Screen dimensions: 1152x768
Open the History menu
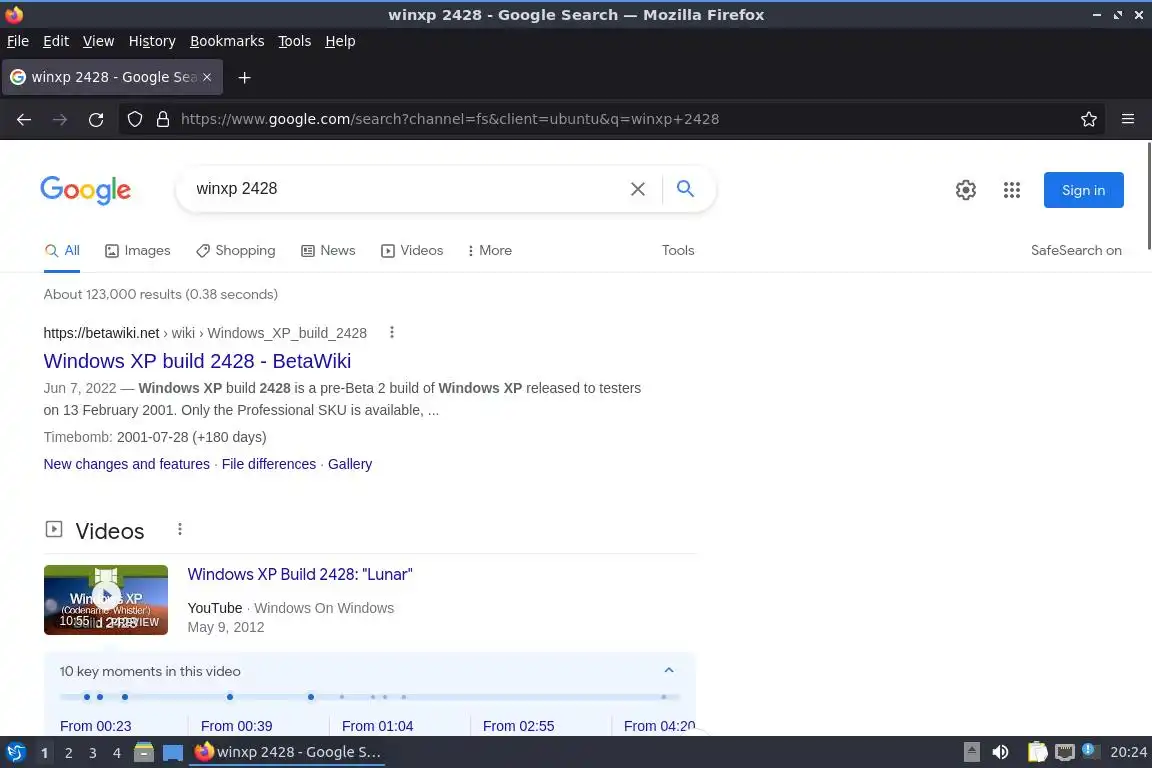tap(152, 41)
